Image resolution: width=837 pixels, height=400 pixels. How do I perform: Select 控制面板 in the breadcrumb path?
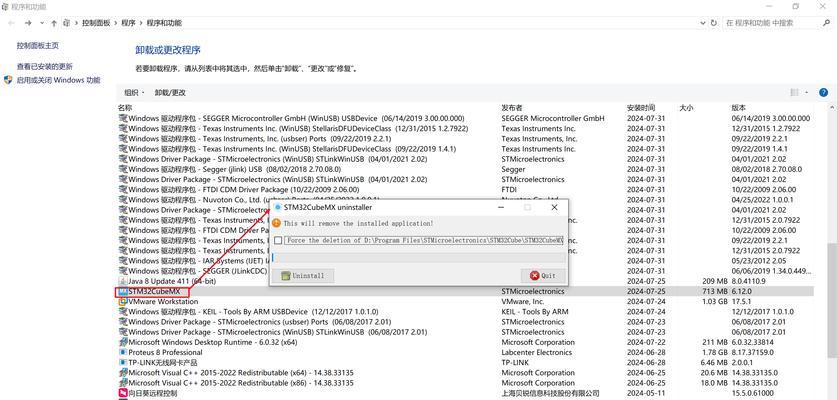coord(96,23)
